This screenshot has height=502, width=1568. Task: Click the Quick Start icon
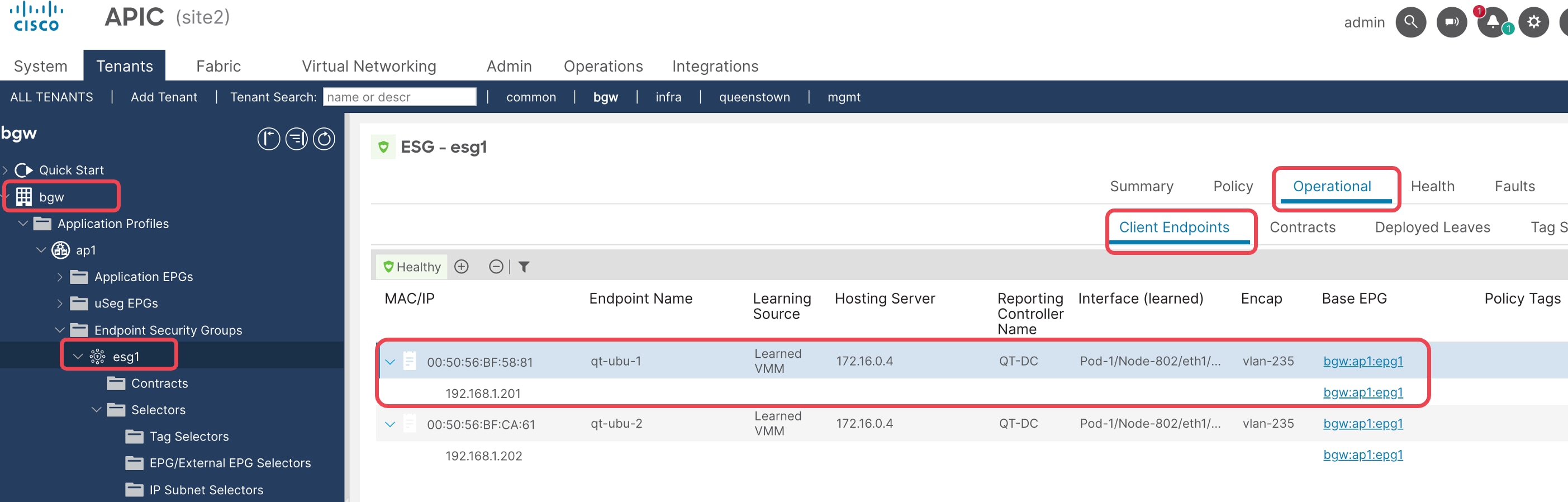tap(23, 170)
